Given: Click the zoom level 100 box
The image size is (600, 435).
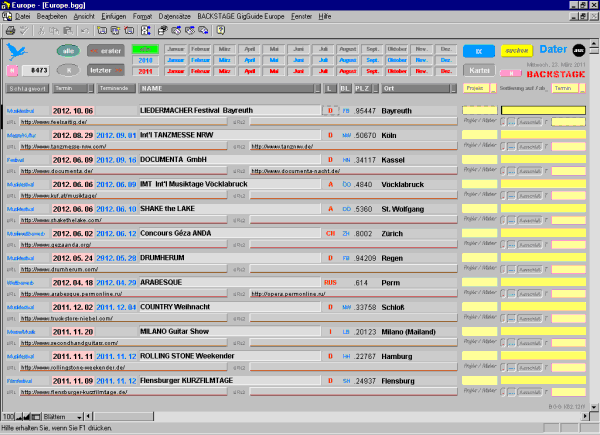Looking at the screenshot, I should click(x=8, y=416).
